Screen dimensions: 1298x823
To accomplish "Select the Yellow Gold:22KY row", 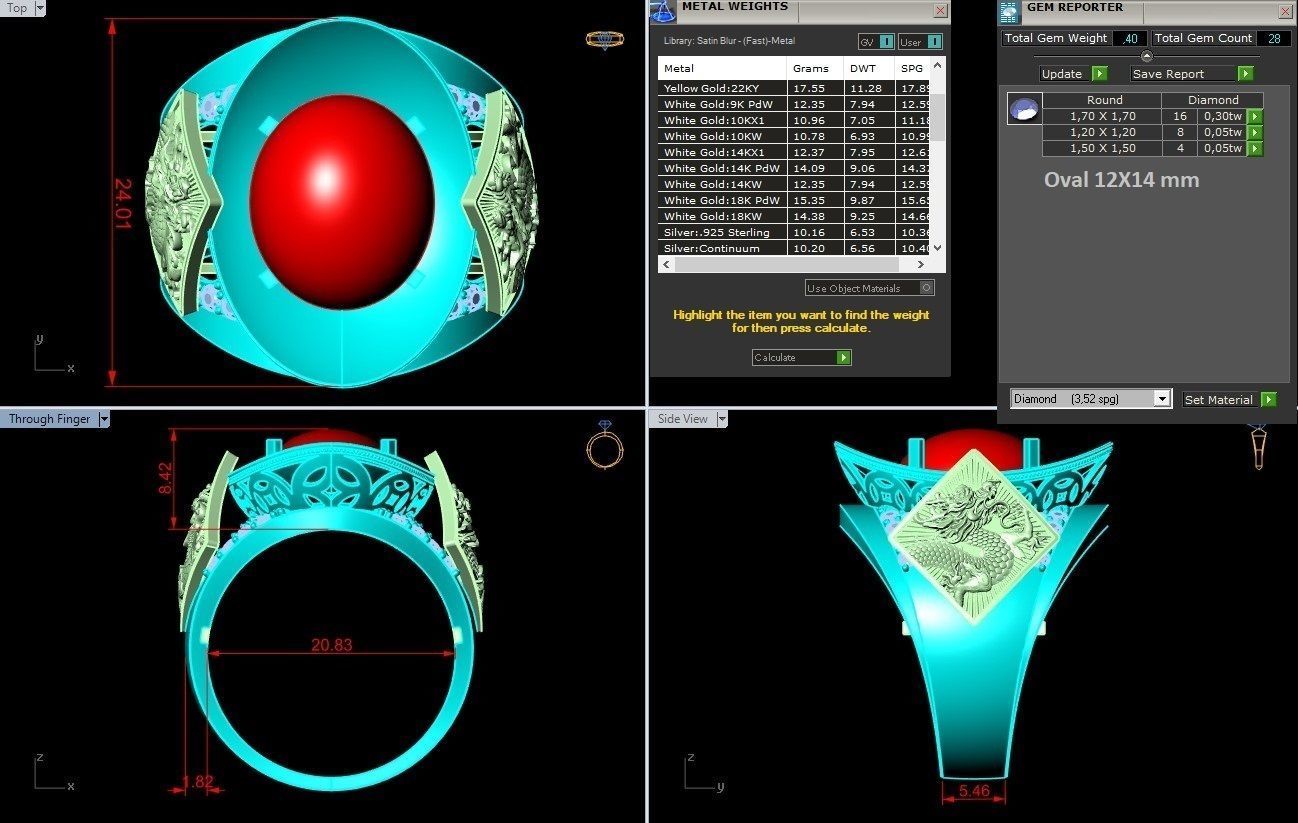I will (794, 88).
